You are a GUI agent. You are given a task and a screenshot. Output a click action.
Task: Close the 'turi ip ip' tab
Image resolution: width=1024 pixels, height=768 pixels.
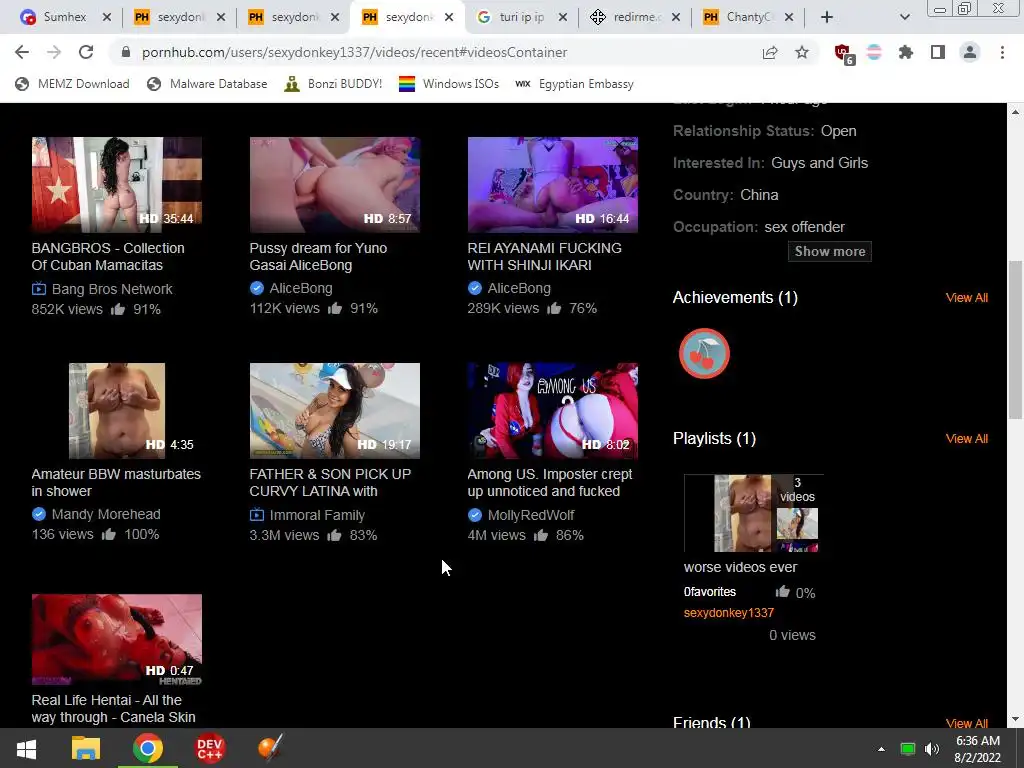click(x=563, y=17)
